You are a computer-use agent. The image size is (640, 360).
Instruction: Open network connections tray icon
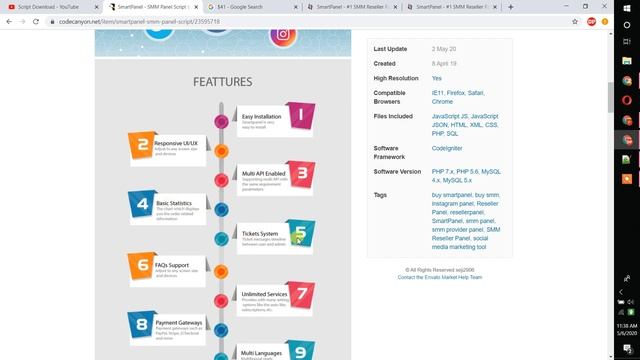(621, 312)
